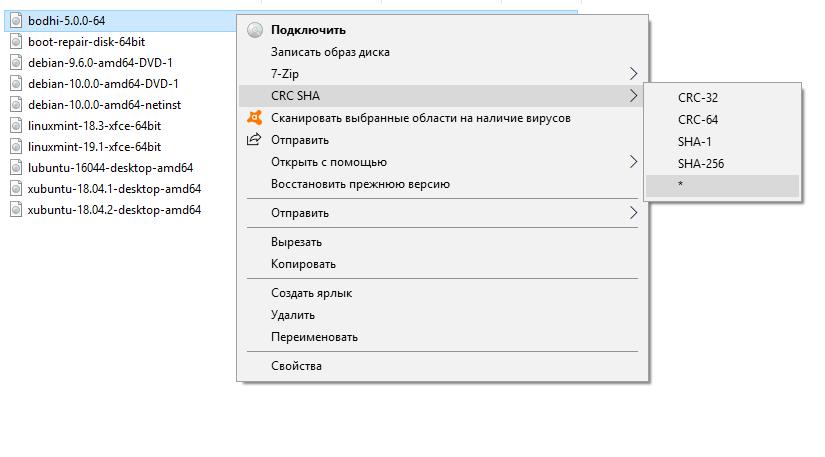
Task: Select Свойства in the context menu
Action: [296, 366]
